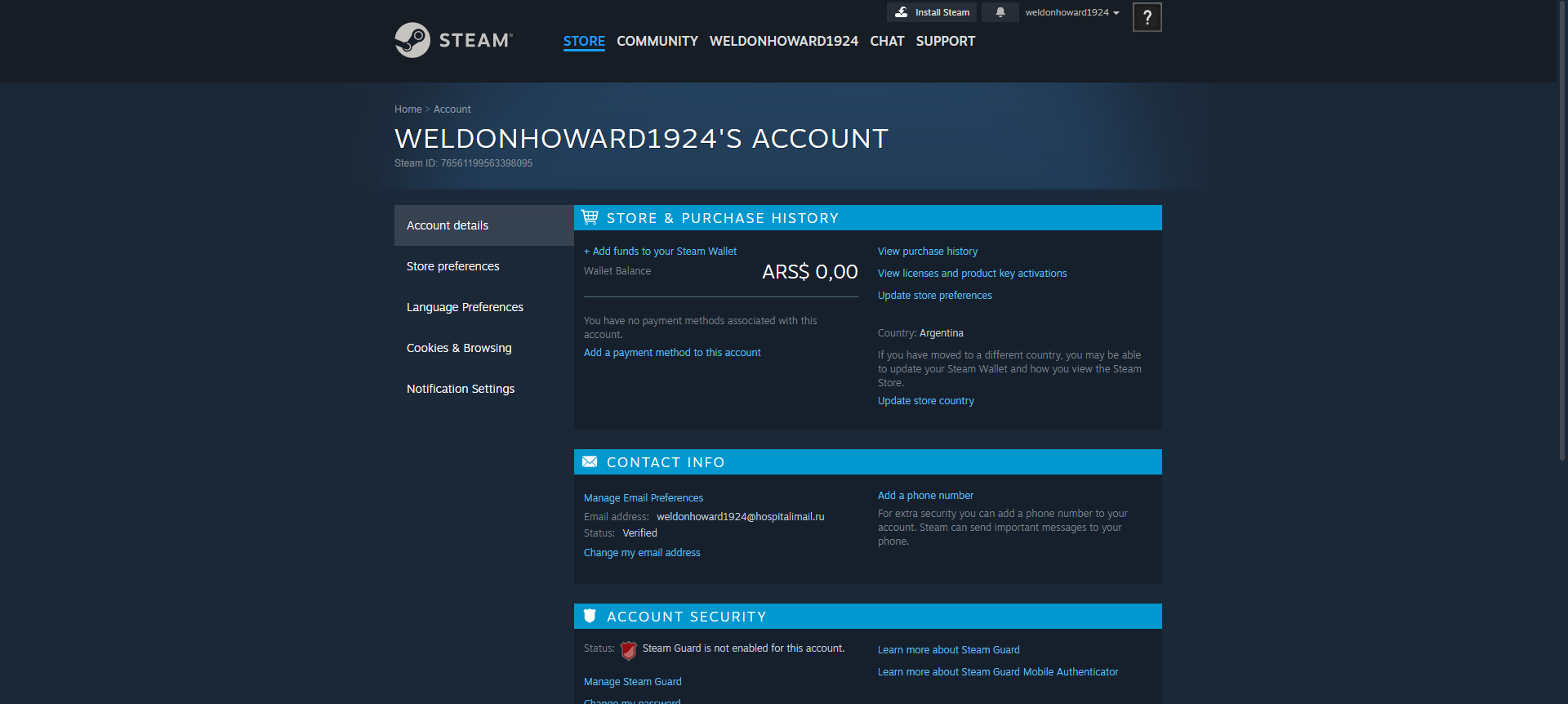This screenshot has height=704, width=1568.
Task: Open the notifications bell icon
Action: (x=1000, y=12)
